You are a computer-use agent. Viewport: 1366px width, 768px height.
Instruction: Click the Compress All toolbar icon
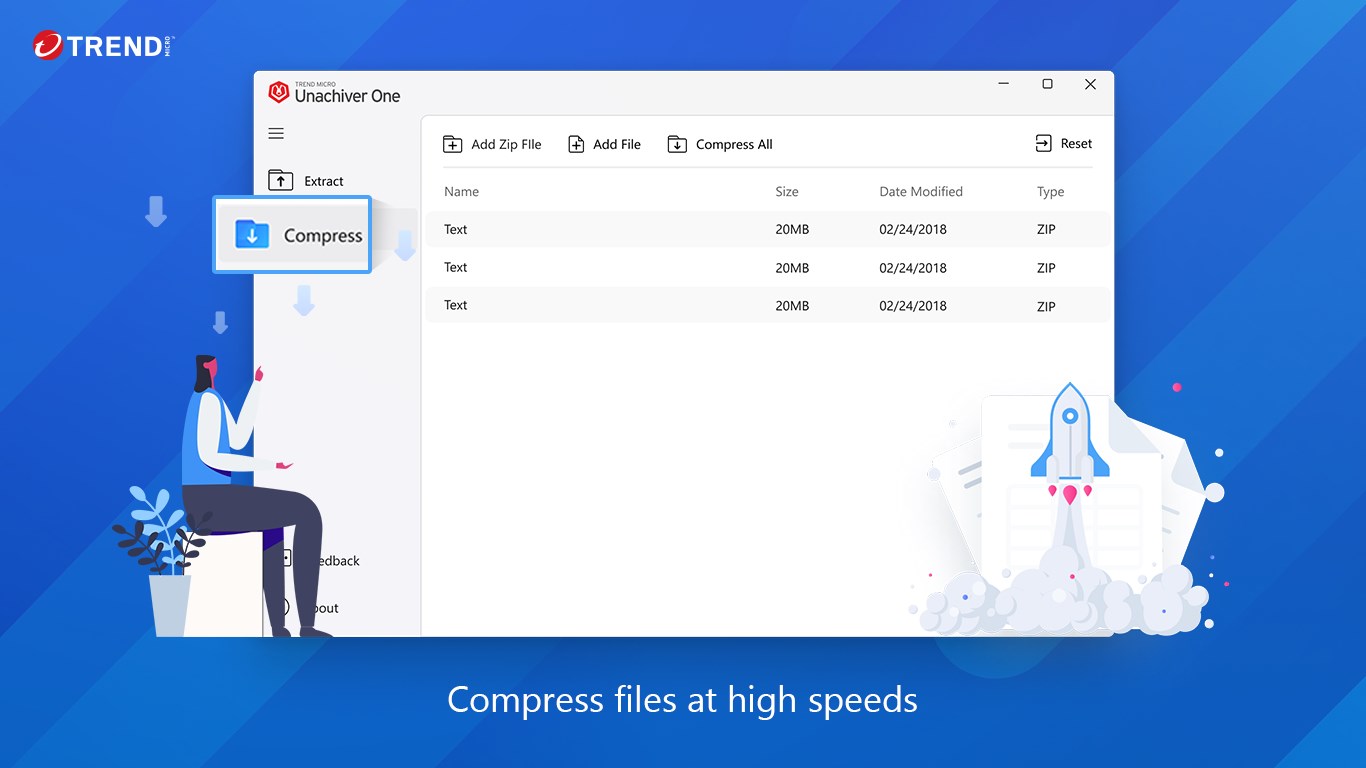pyautogui.click(x=677, y=145)
